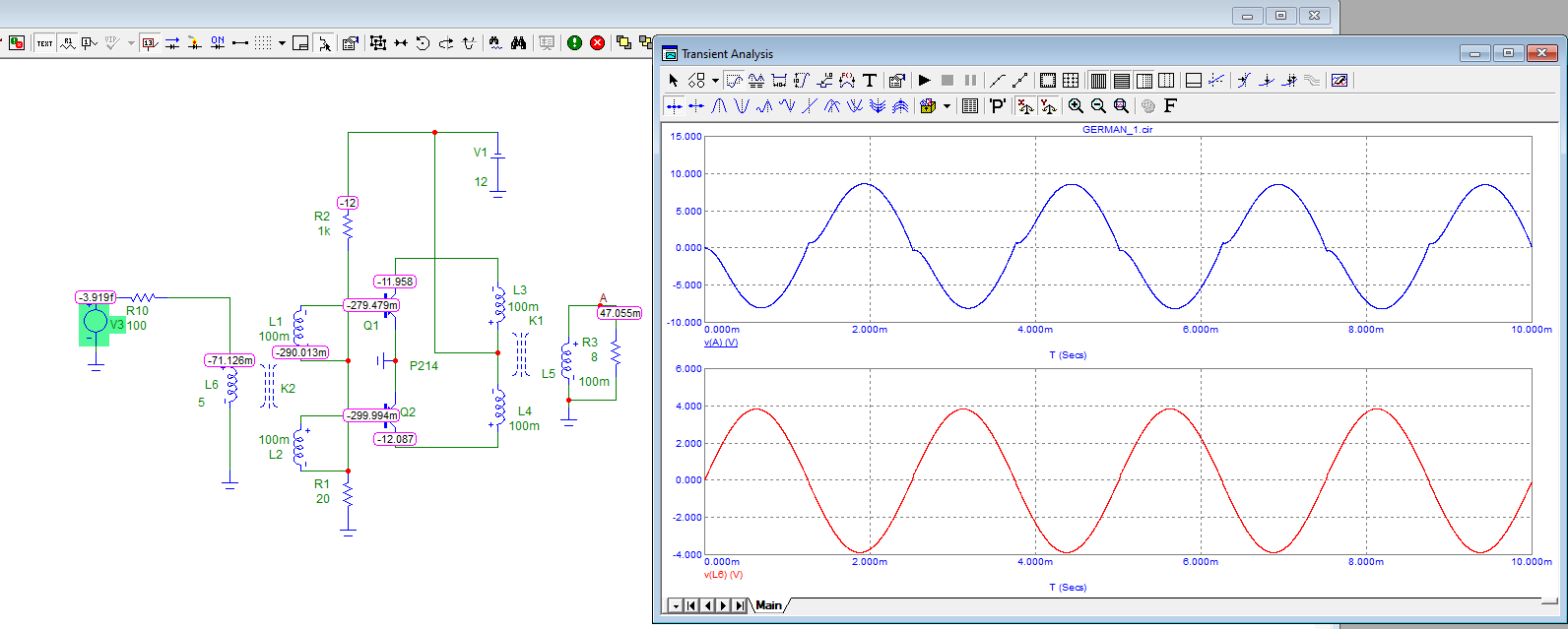The height and width of the screenshot is (629, 1568).
Task: Toggle node voltages display button
Action: point(149,43)
